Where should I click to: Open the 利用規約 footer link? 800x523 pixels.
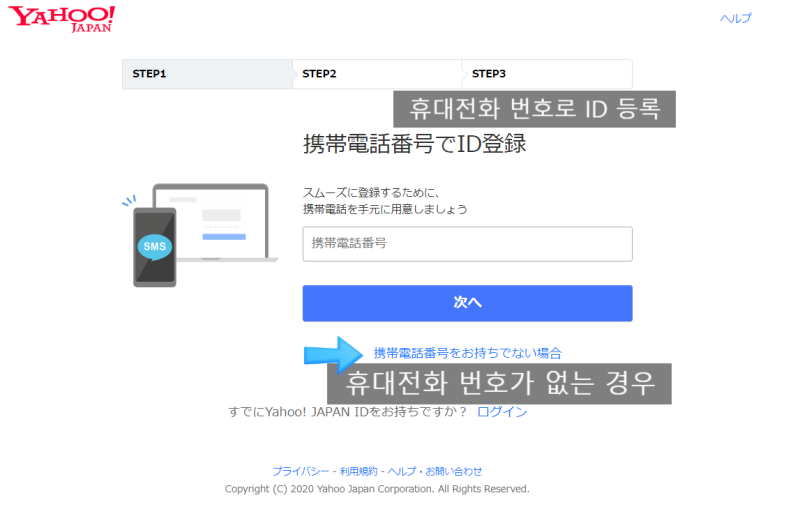click(359, 471)
